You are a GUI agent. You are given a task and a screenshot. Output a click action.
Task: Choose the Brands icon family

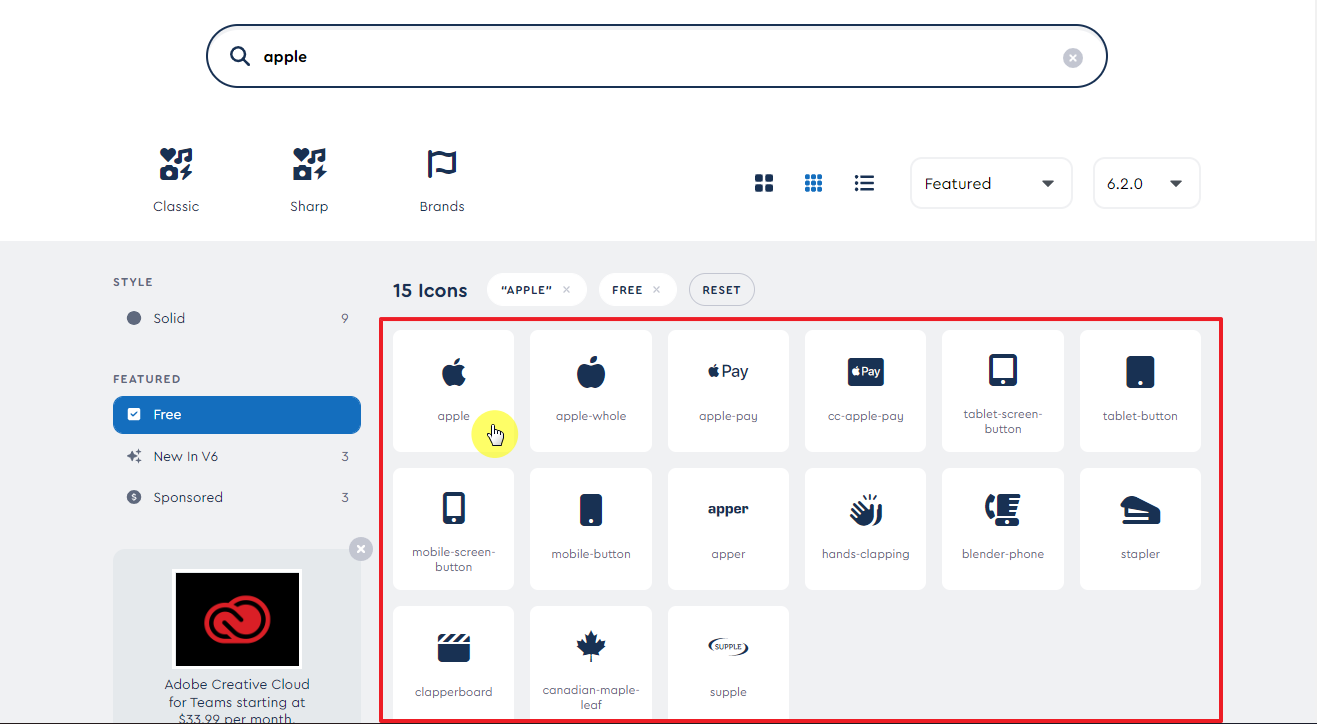[442, 180]
